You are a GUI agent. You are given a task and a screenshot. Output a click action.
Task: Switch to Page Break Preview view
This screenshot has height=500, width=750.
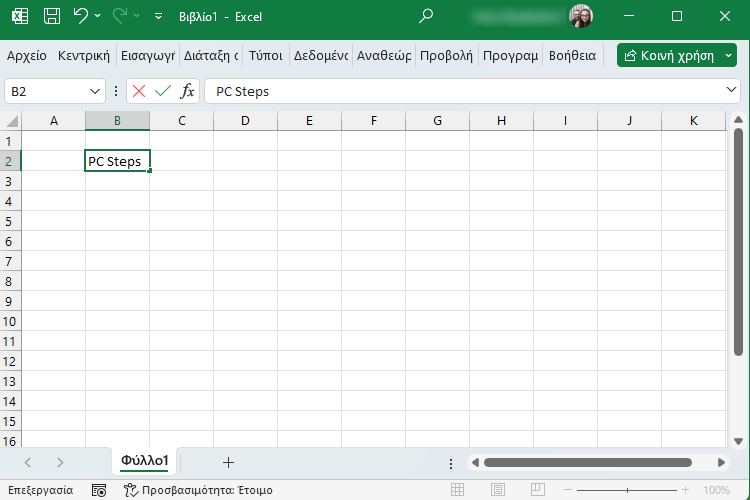tap(540, 490)
